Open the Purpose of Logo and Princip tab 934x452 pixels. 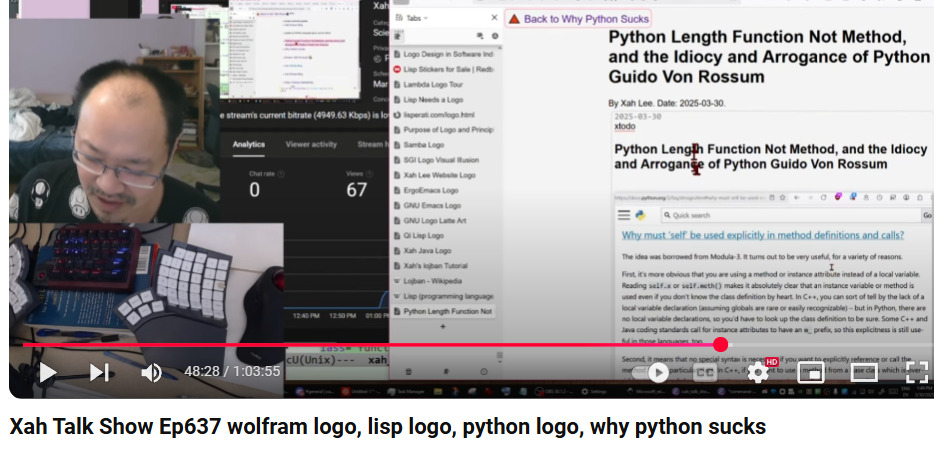444,129
